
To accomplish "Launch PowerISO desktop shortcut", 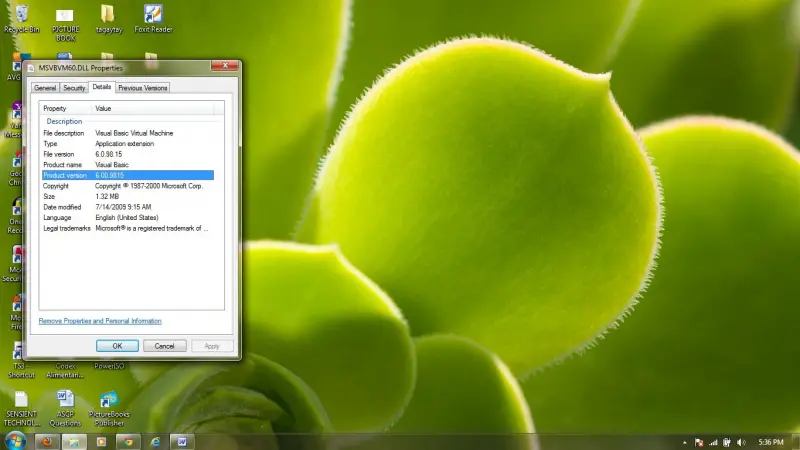I will [x=109, y=366].
